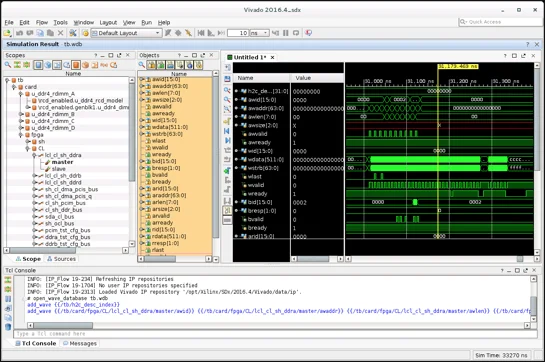Image resolution: width=545 pixels, height=362 pixels.
Task: Click the Restart simulation icon in toolbar
Action: [x=201, y=33]
